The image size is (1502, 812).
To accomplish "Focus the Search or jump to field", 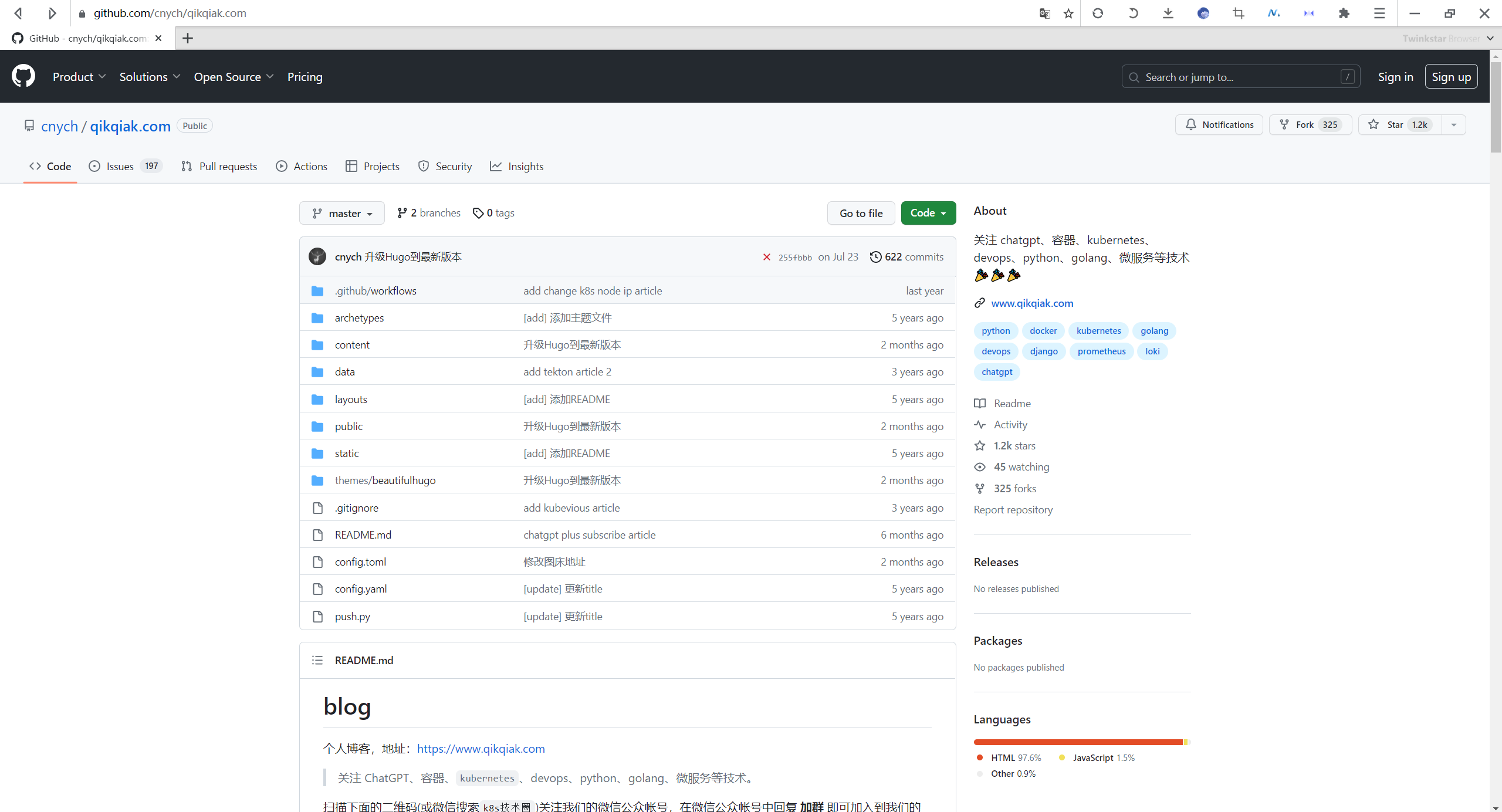I will [1241, 77].
